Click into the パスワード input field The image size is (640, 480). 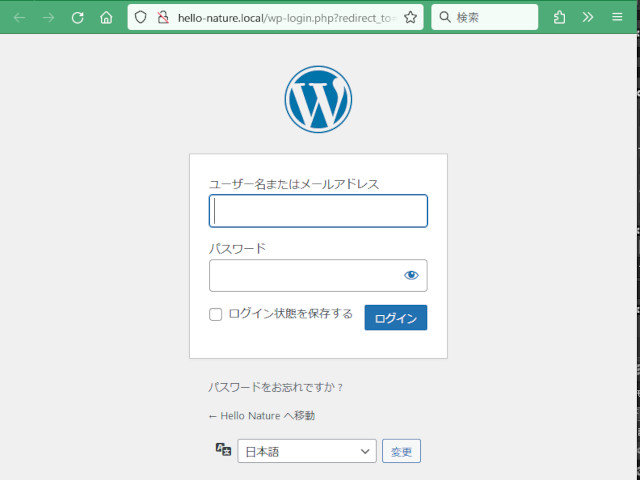(305, 275)
